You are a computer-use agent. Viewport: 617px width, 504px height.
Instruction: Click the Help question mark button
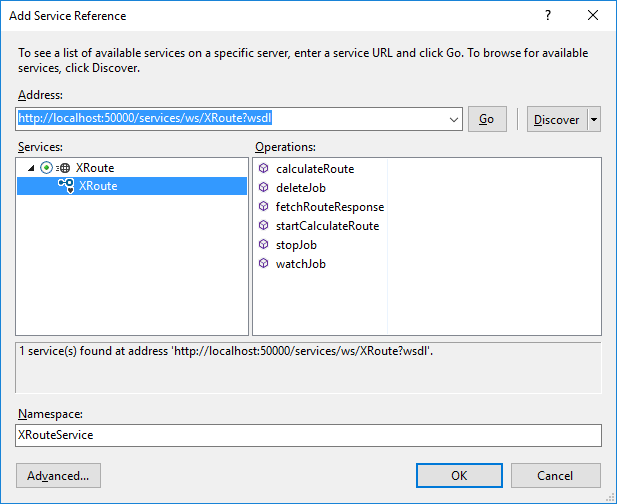[x=547, y=16]
